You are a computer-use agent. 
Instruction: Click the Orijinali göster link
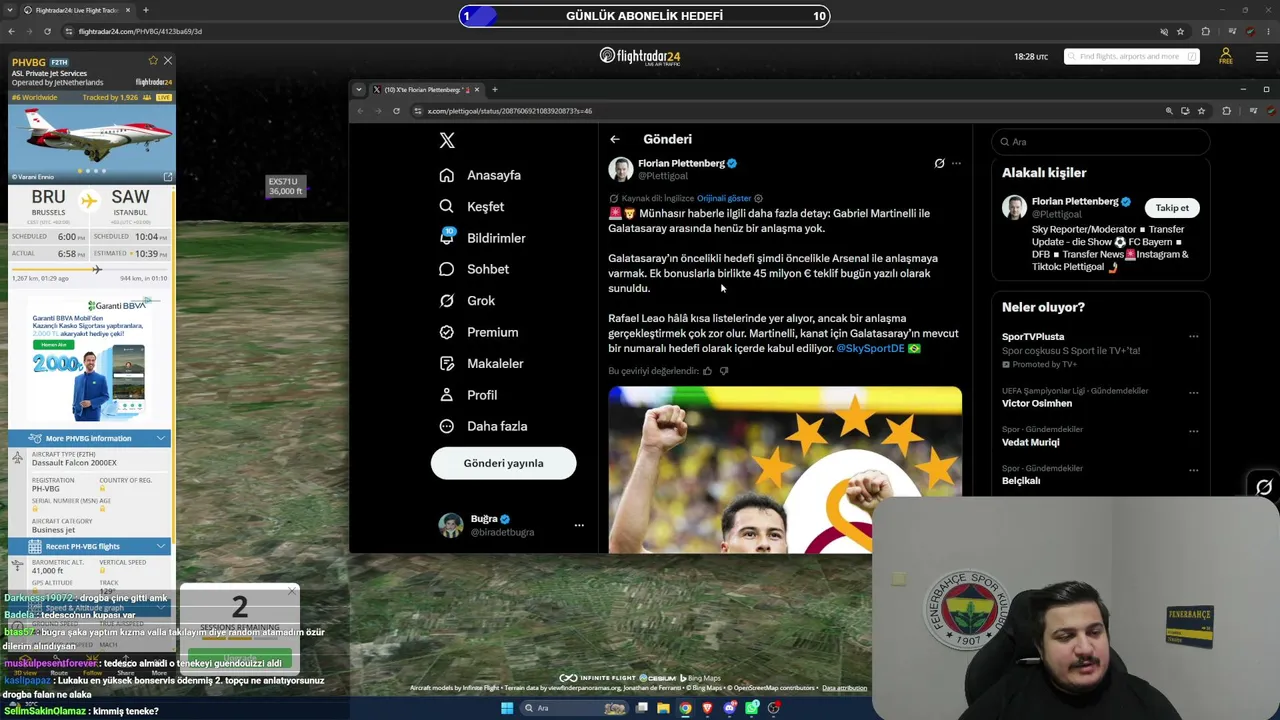pyautogui.click(x=724, y=198)
